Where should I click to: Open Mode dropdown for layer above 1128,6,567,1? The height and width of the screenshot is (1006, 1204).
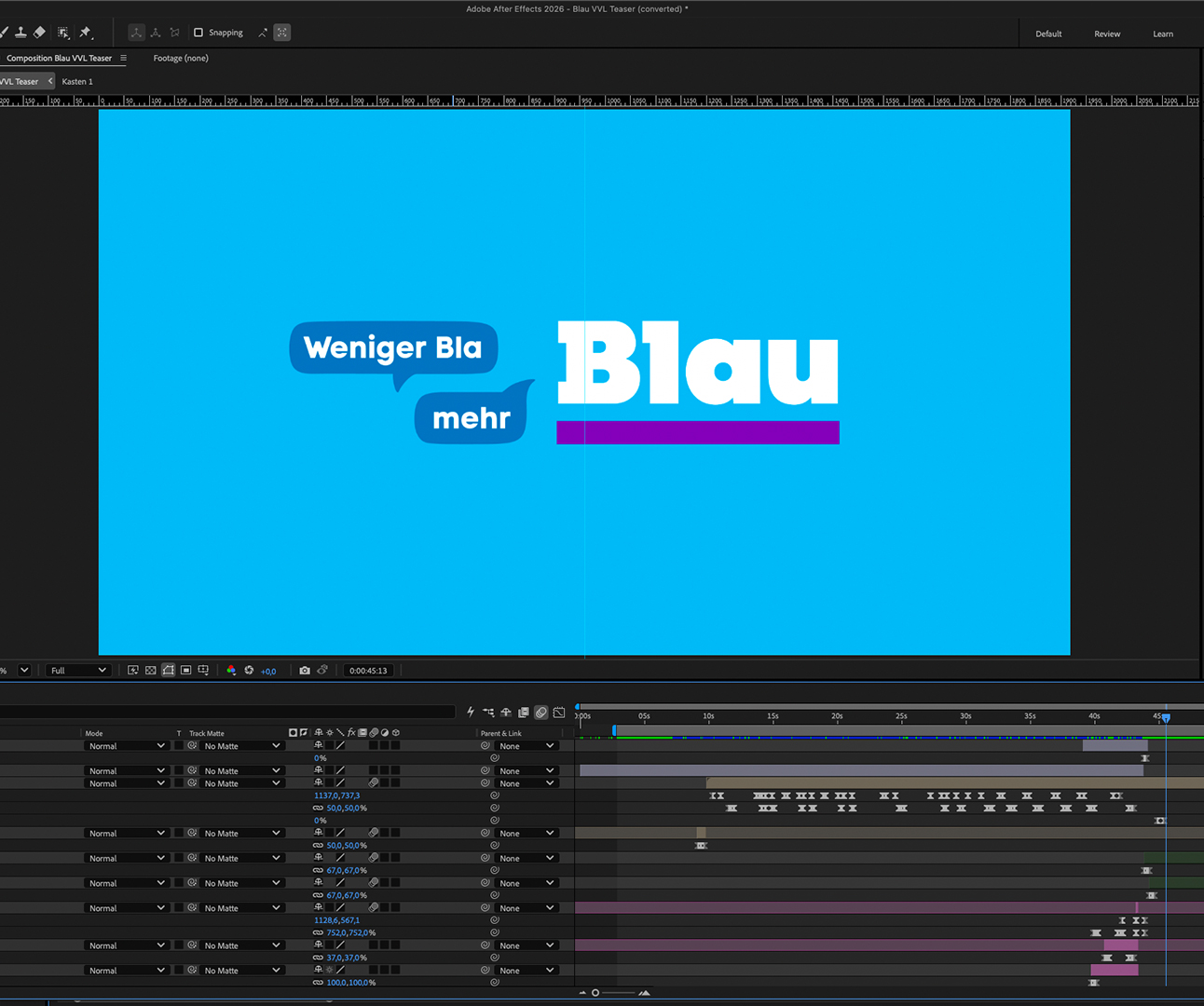coord(126,908)
